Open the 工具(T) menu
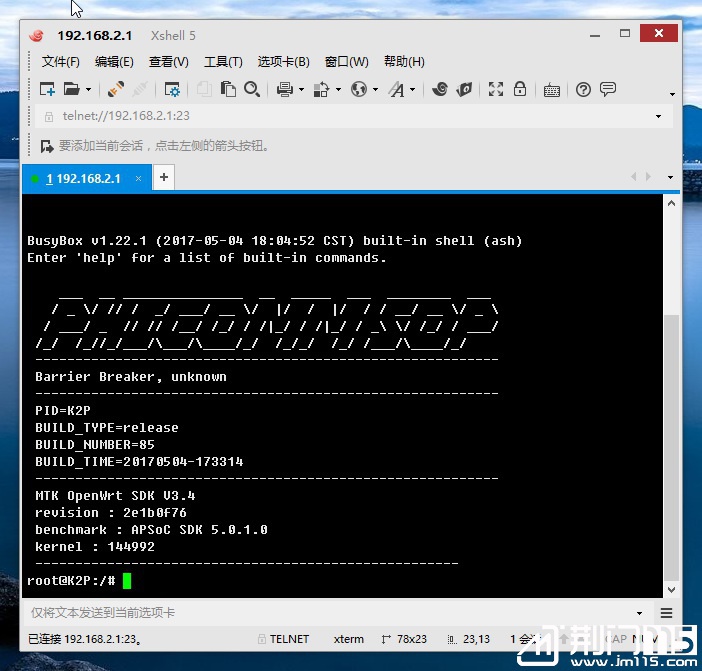The image size is (702, 671). [223, 61]
